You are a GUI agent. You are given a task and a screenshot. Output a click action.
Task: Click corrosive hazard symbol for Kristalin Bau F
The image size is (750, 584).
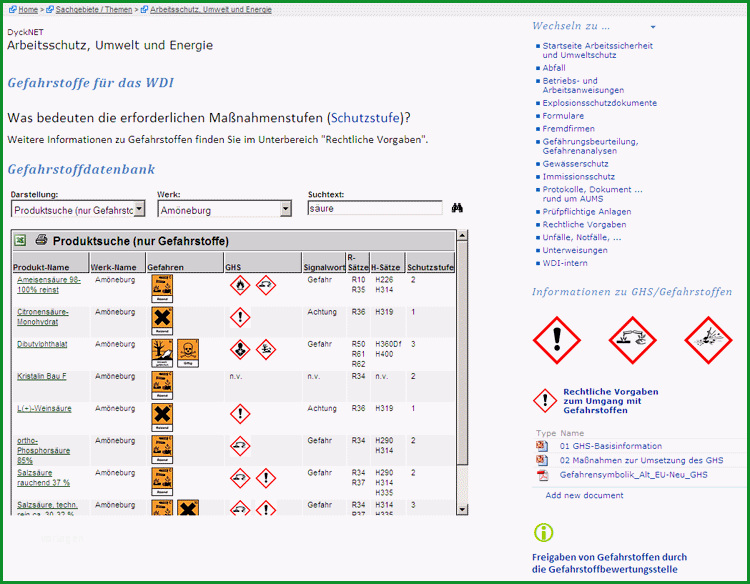[x=162, y=385]
